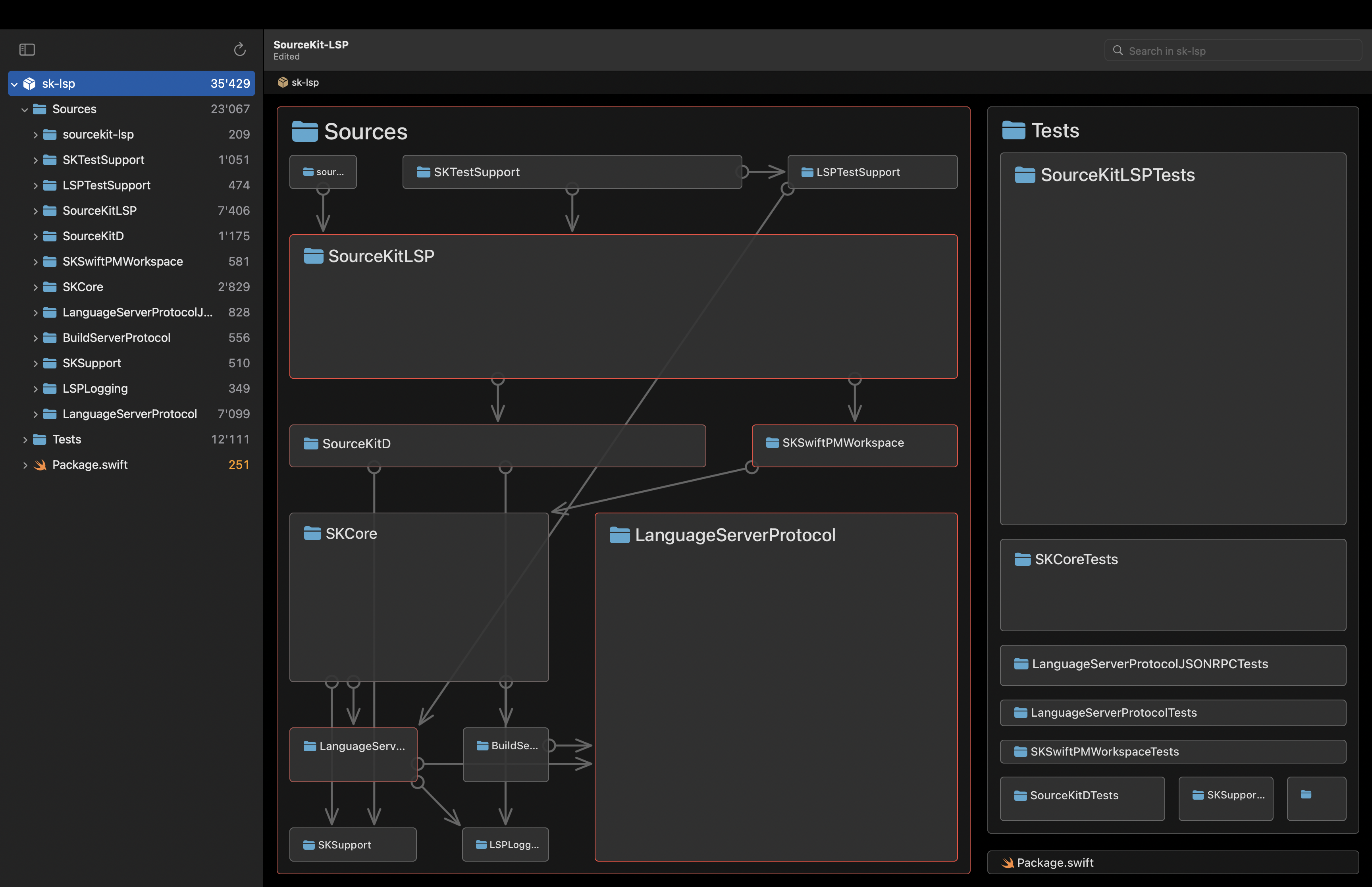Click the Swift icon beside Package.swift in sidebar
Screen dimensions: 1372x887
[x=40, y=465]
